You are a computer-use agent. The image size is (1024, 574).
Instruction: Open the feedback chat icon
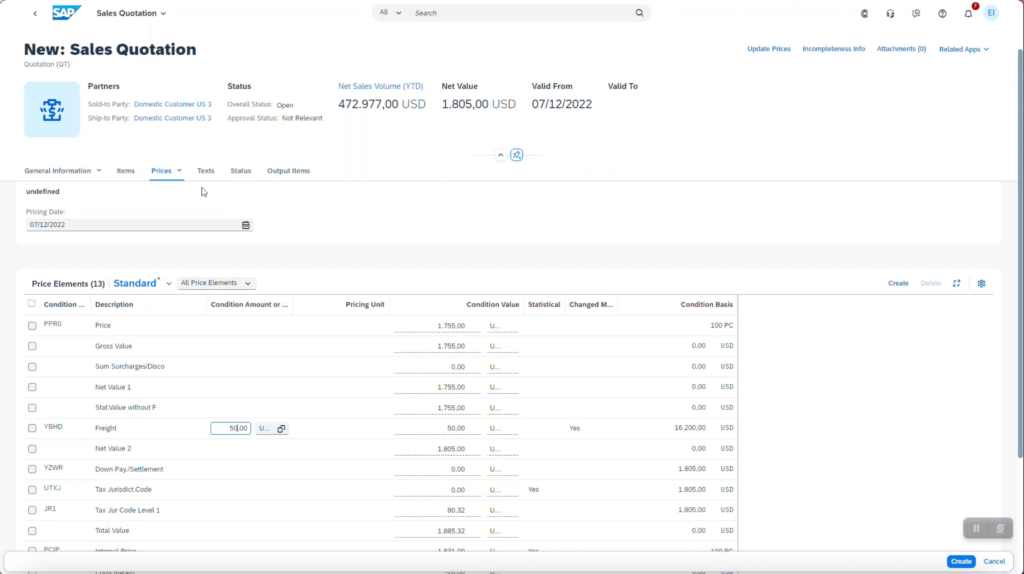916,13
